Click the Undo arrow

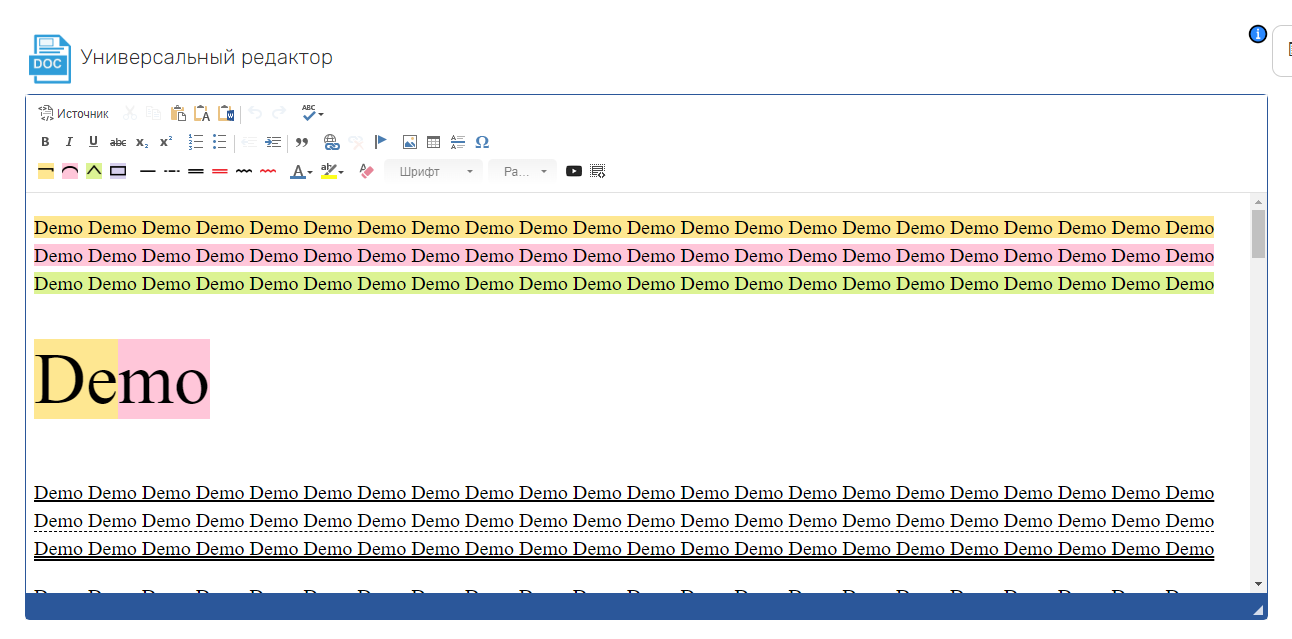coord(255,113)
